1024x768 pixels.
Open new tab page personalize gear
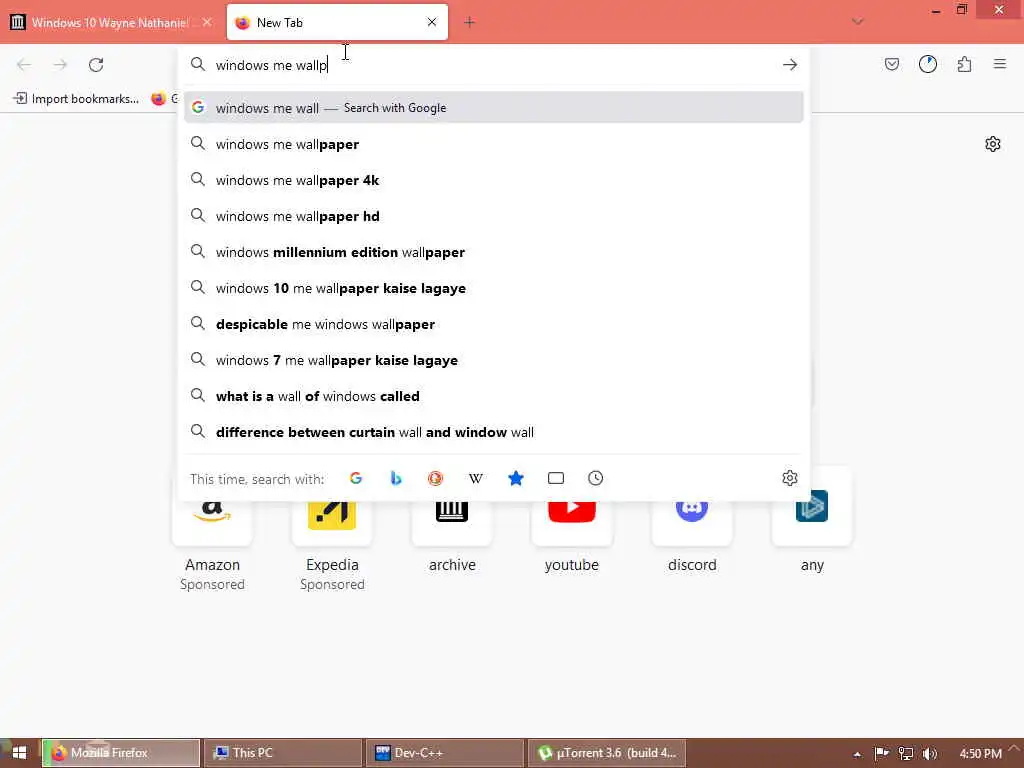993,144
